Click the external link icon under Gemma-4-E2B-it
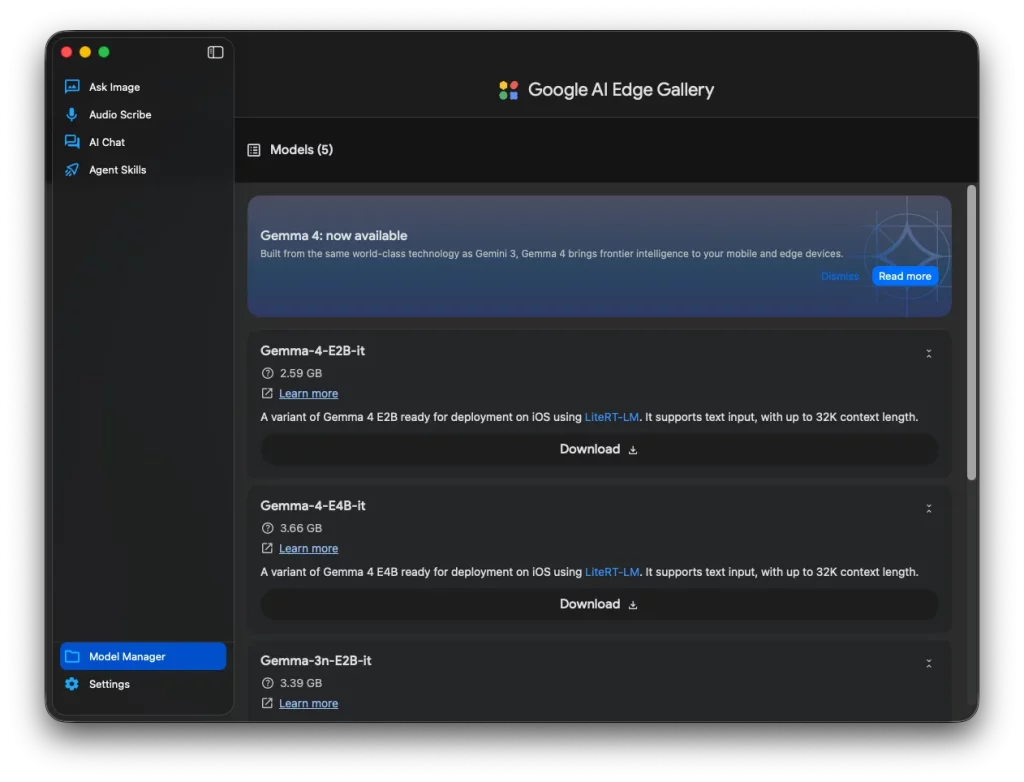This screenshot has height=782, width=1024. click(x=267, y=393)
